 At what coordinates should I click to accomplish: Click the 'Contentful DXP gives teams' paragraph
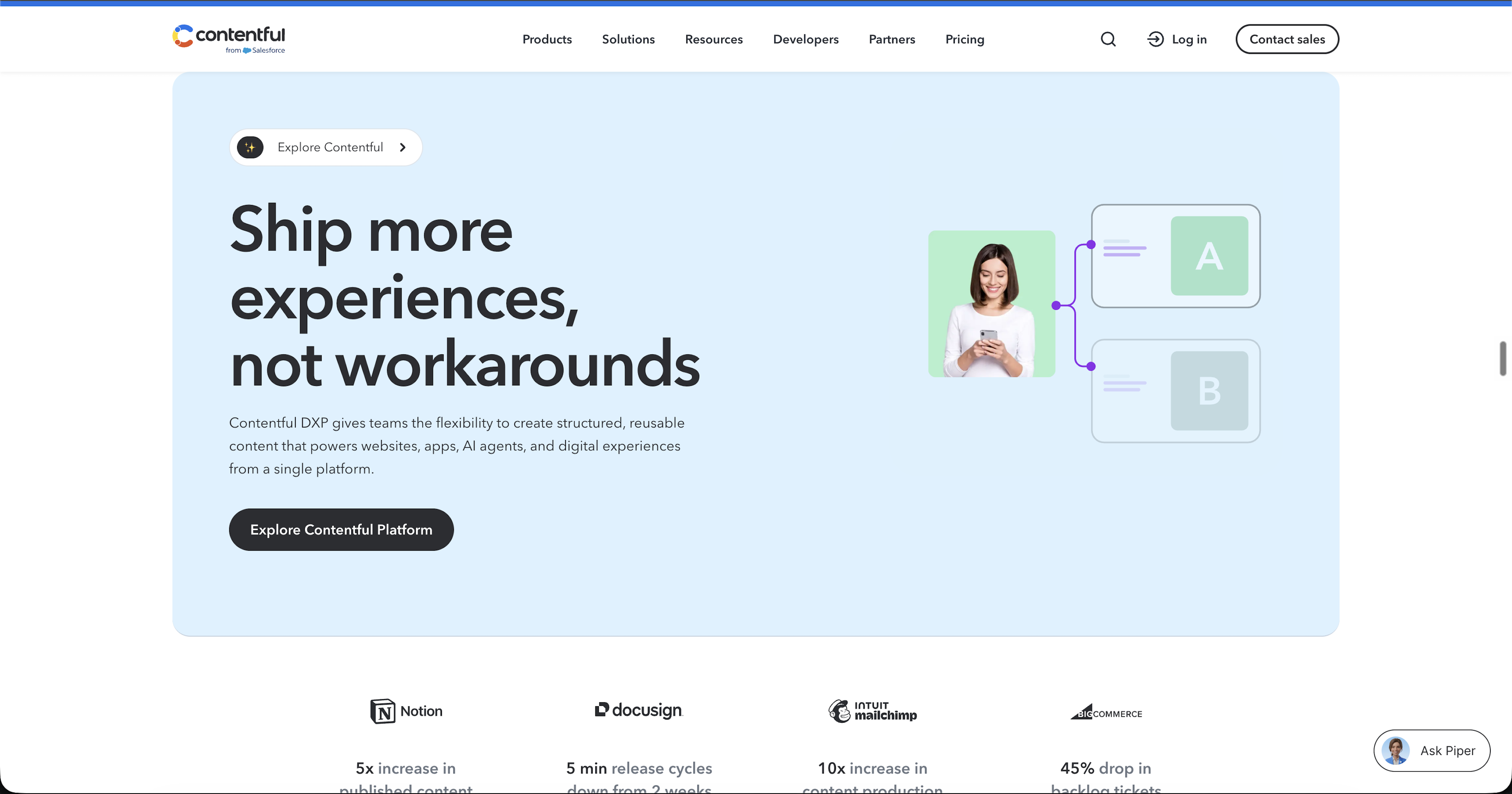(x=457, y=445)
